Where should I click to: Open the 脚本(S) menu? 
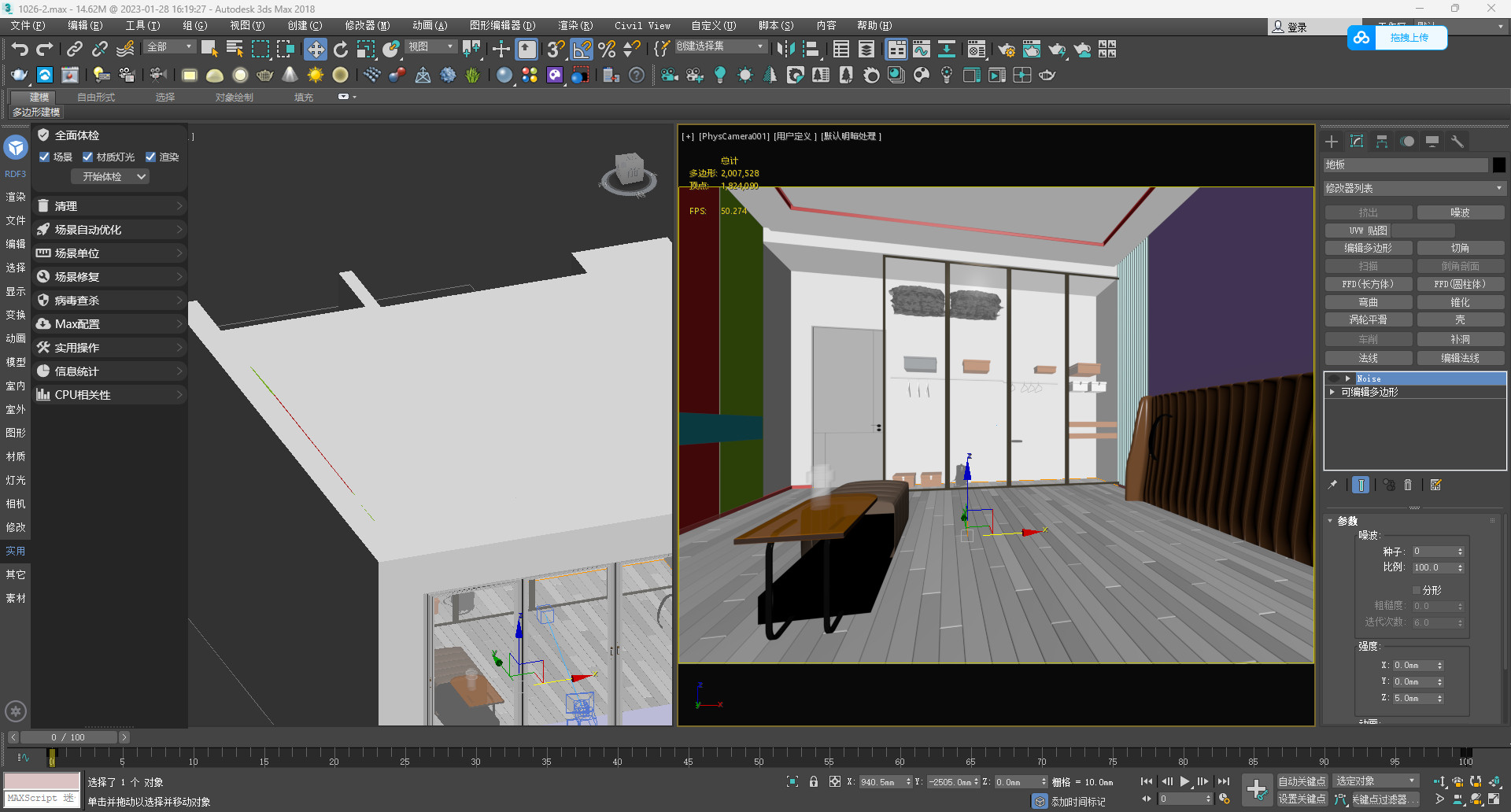[x=776, y=25]
